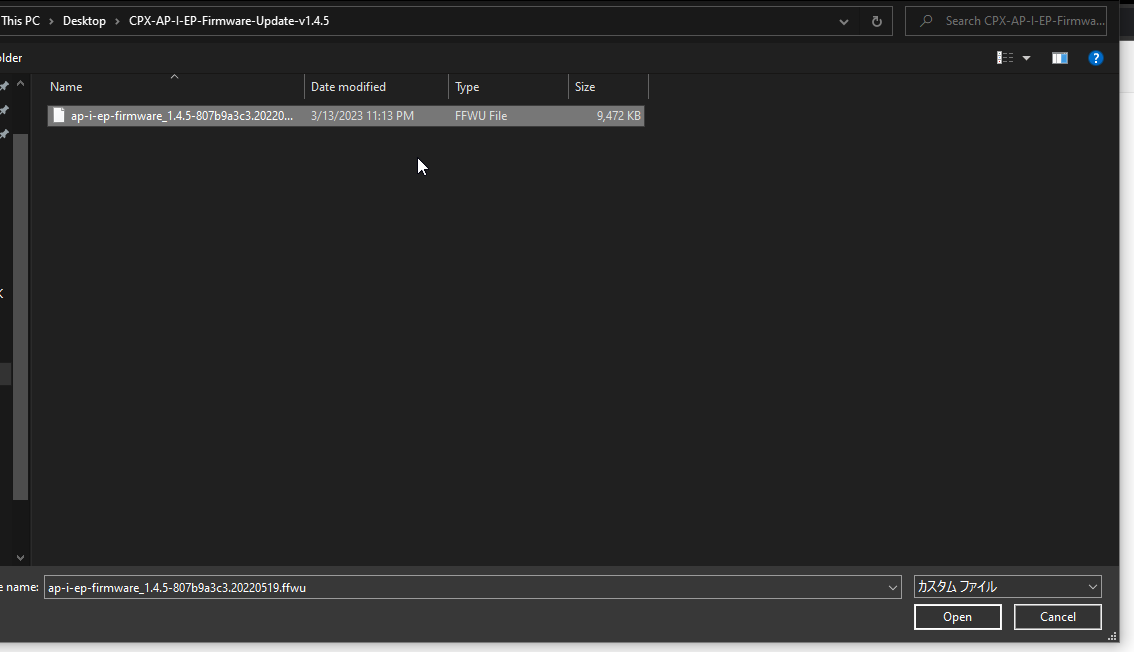Open the address bar history dropdown
Image resolution: width=1134 pixels, height=652 pixels.
pos(843,22)
